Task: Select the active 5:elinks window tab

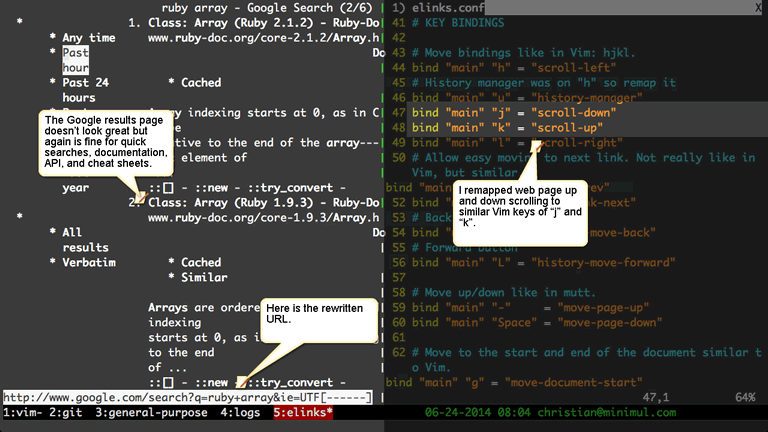Action: (303, 412)
